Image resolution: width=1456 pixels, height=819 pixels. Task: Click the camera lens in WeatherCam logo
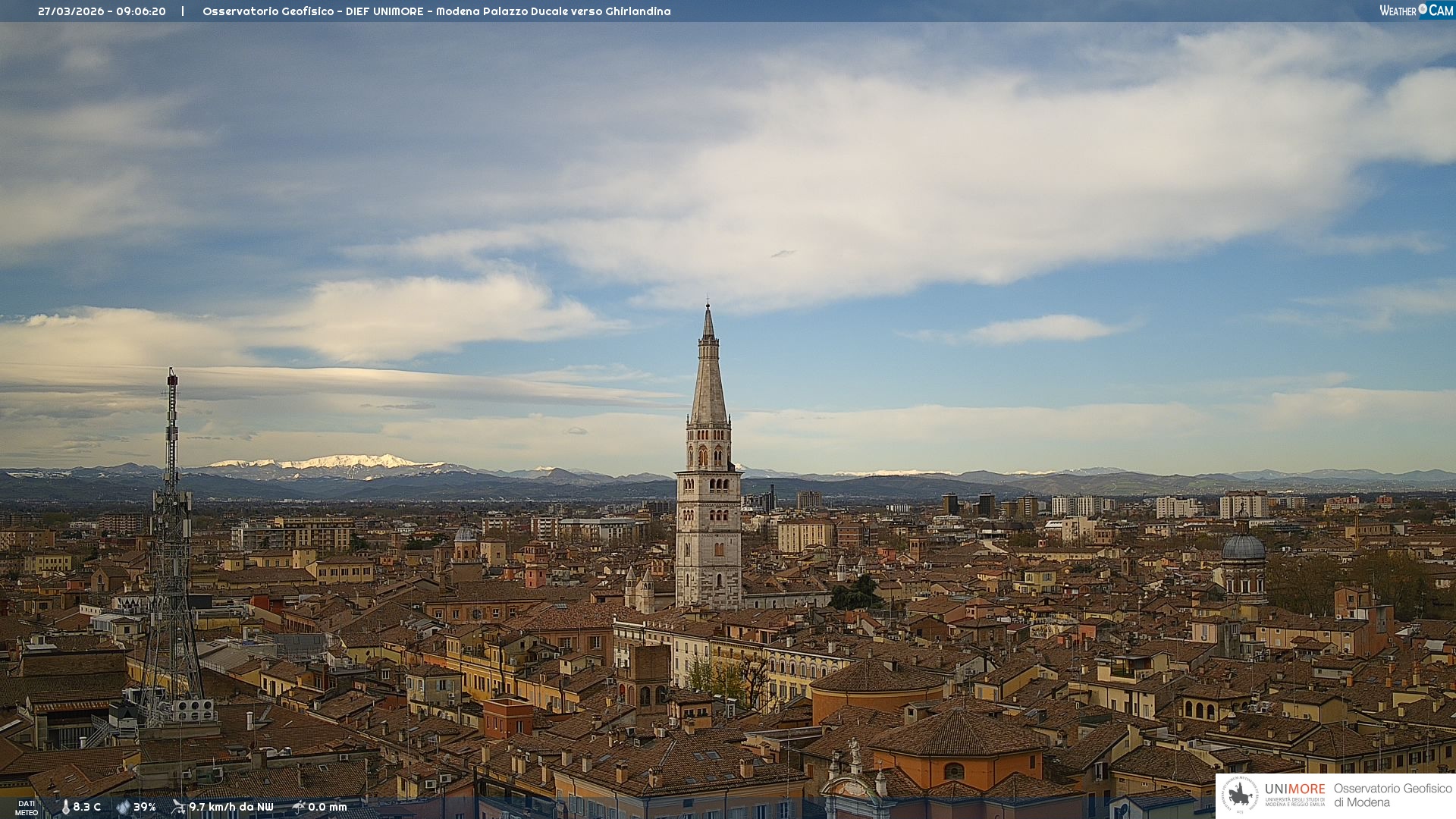1423,9
